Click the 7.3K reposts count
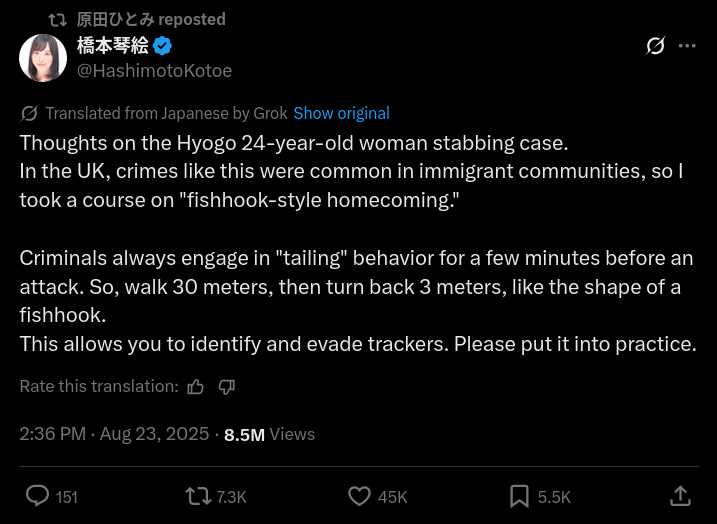The width and height of the screenshot is (717, 524). click(x=231, y=497)
